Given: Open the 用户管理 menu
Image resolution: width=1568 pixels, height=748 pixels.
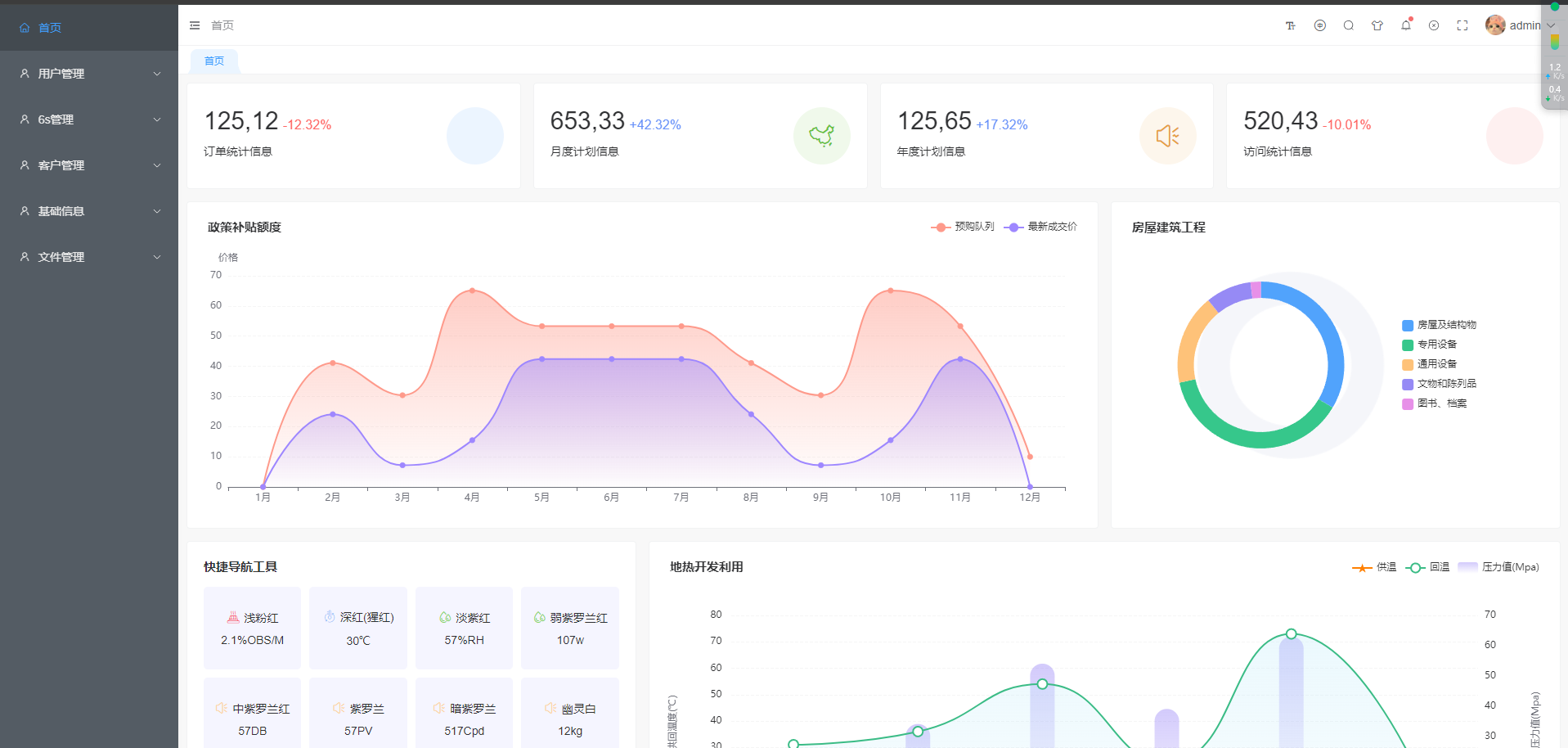Looking at the screenshot, I should pos(89,74).
